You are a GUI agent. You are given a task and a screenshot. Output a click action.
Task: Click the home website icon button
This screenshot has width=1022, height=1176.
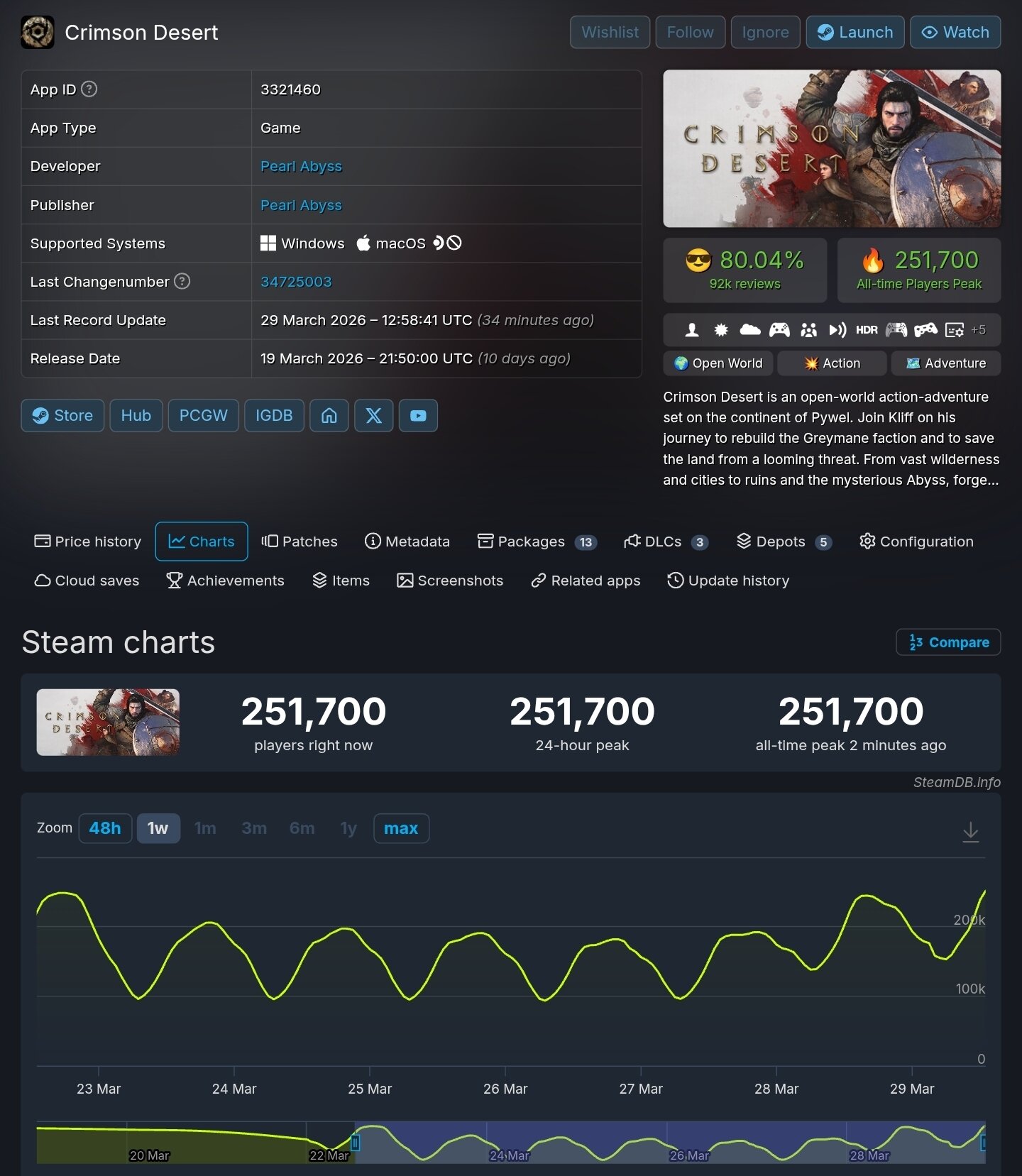pyautogui.click(x=329, y=416)
